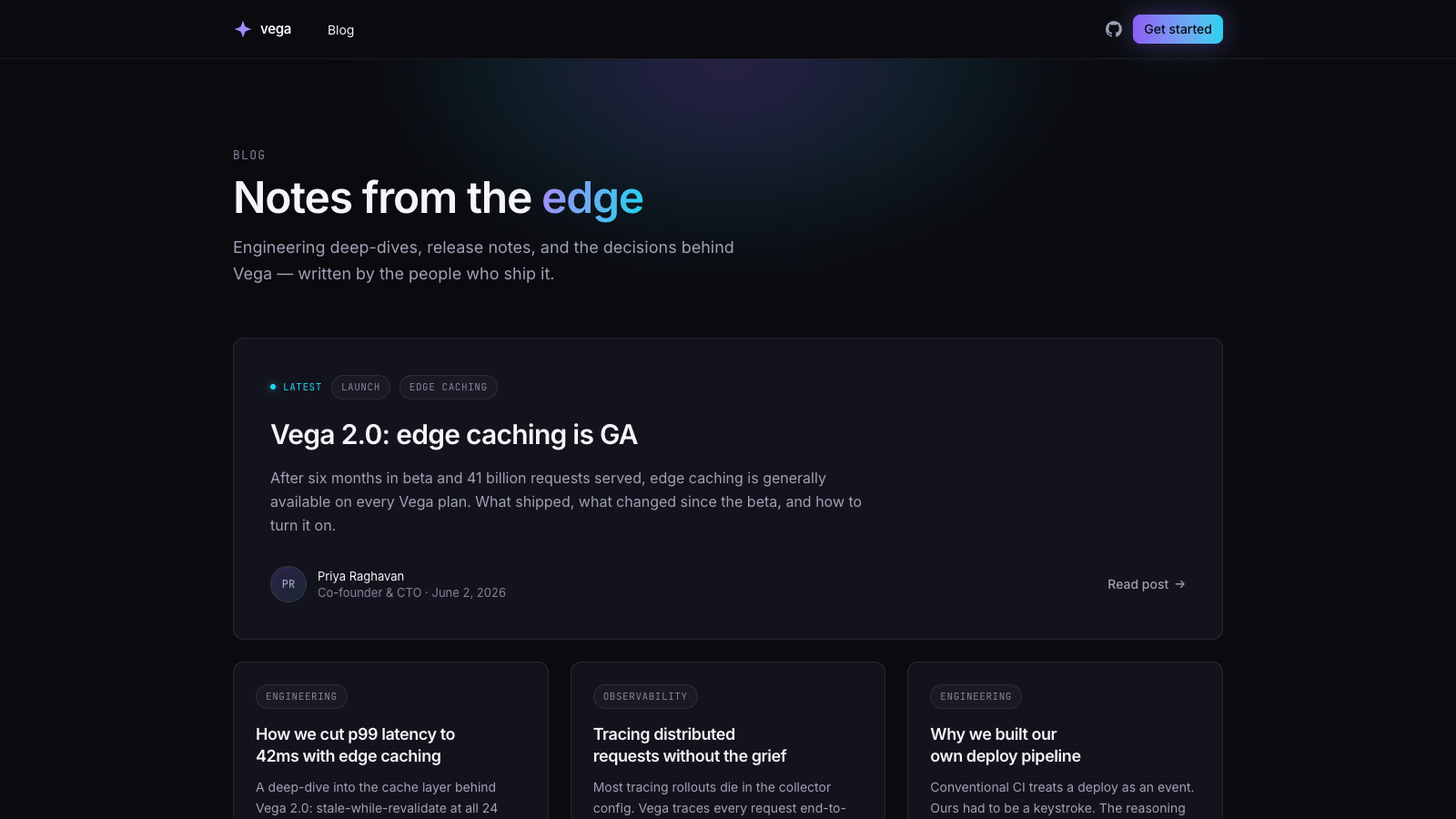Select the ENGINEERING tag on deploy pipeline card
This screenshot has width=1456, height=819.
(976, 696)
